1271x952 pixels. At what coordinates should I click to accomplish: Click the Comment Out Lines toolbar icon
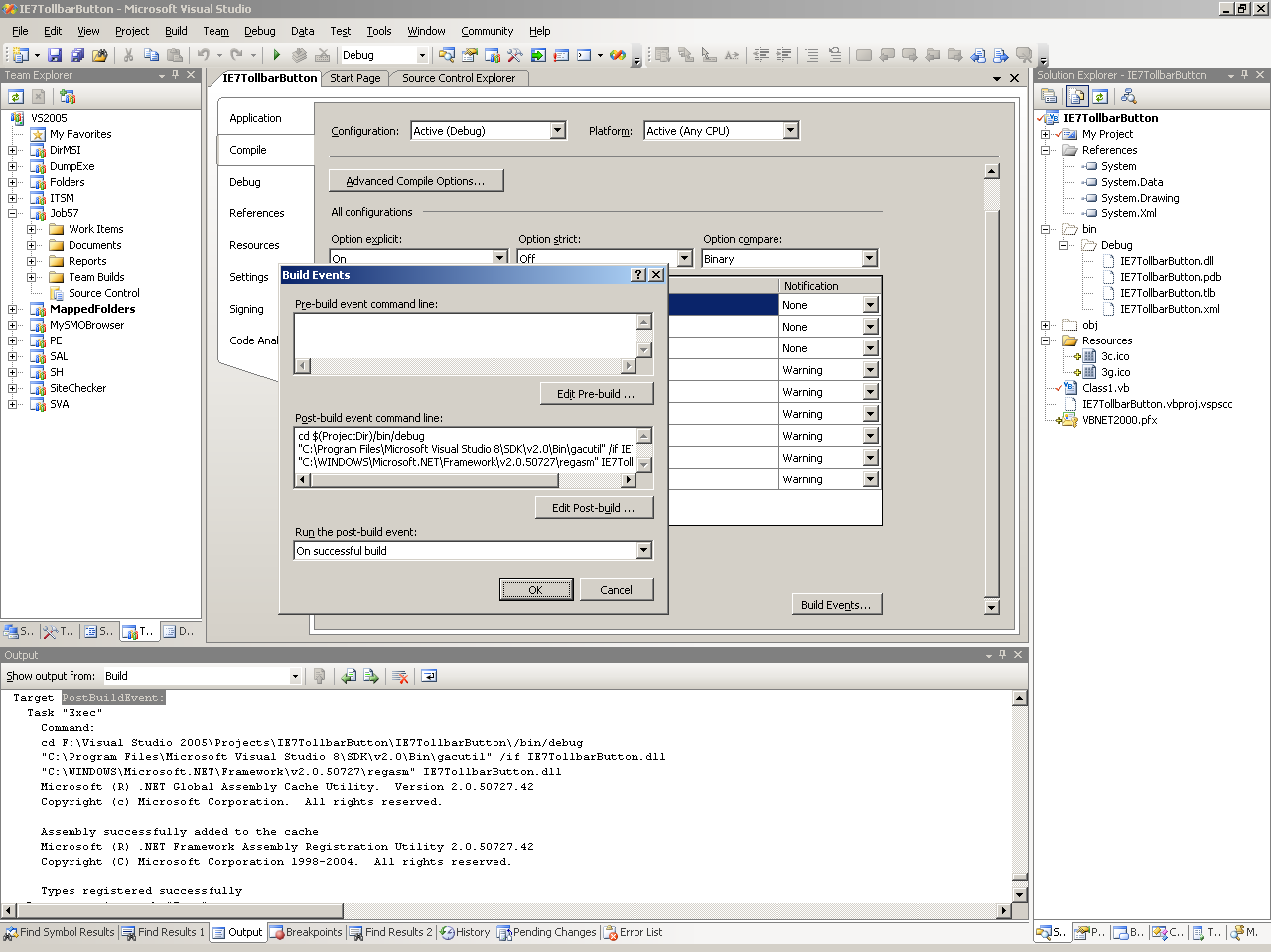pyautogui.click(x=812, y=55)
